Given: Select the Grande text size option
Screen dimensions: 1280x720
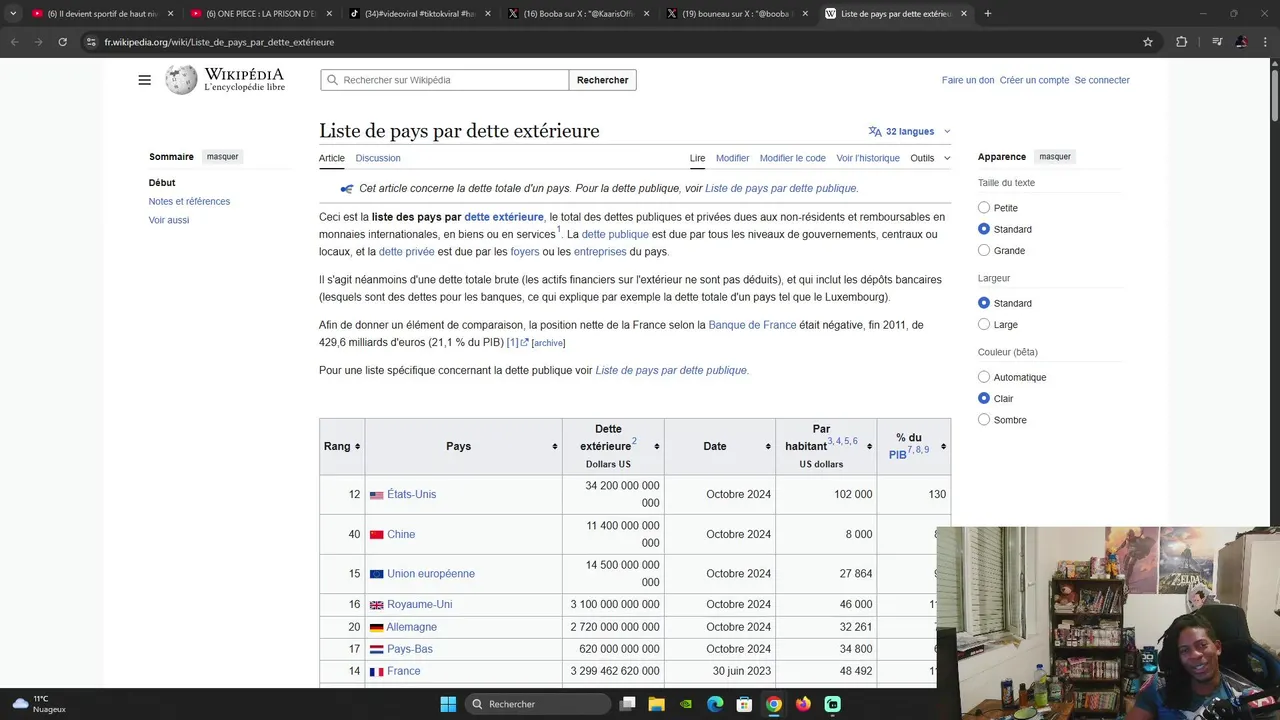Looking at the screenshot, I should tap(984, 250).
